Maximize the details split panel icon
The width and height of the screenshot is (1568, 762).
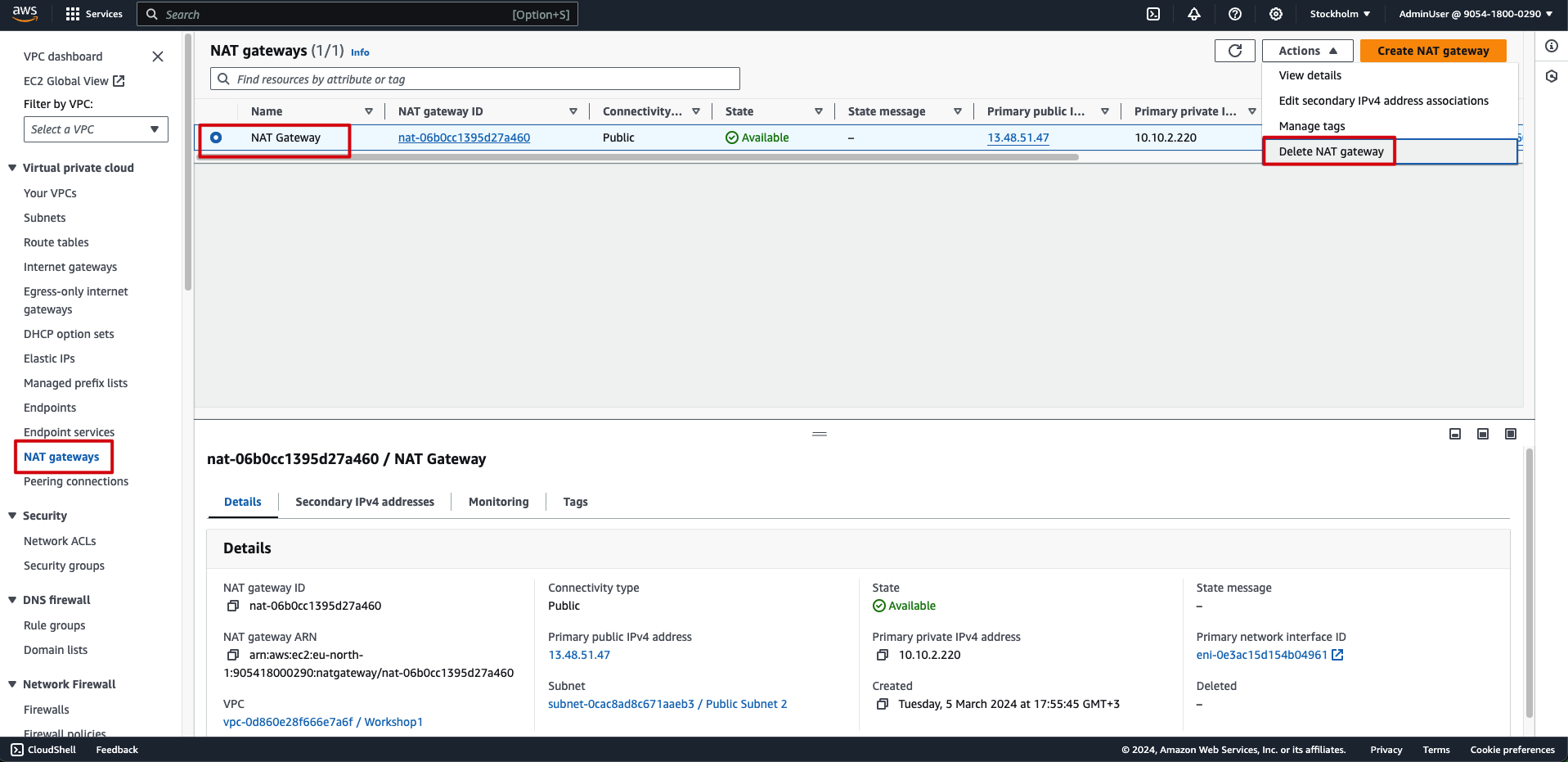coord(1510,434)
